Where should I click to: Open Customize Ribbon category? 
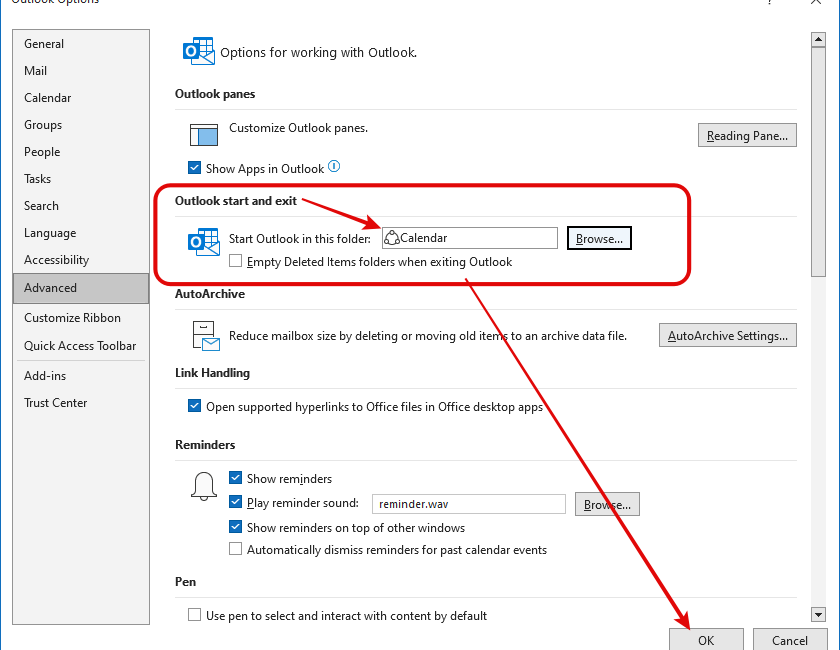point(81,318)
